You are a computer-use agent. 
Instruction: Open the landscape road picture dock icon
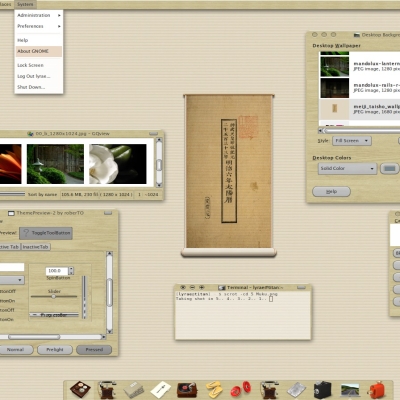pyautogui.click(x=350, y=390)
